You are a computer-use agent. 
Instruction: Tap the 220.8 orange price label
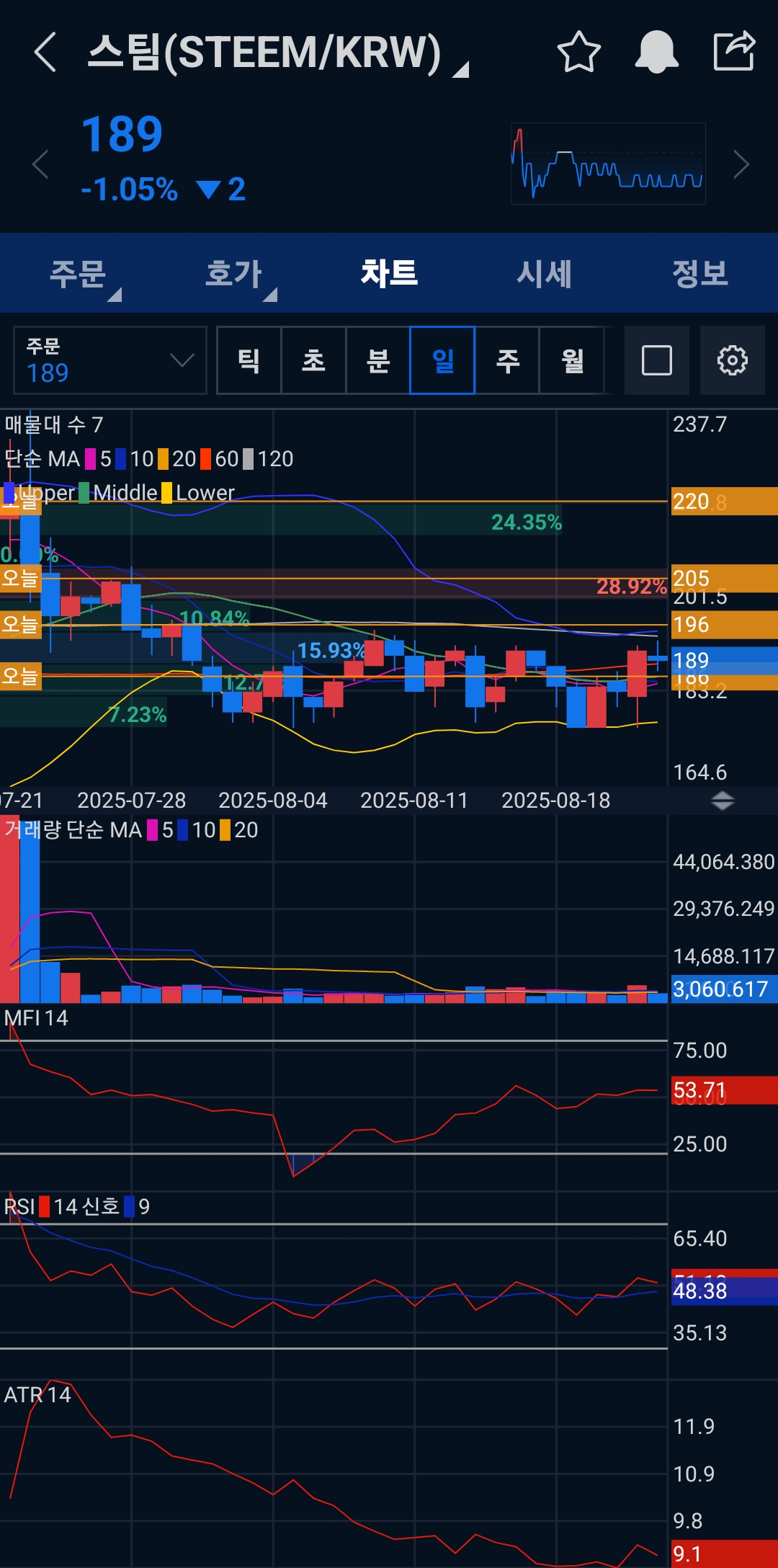pos(724,501)
